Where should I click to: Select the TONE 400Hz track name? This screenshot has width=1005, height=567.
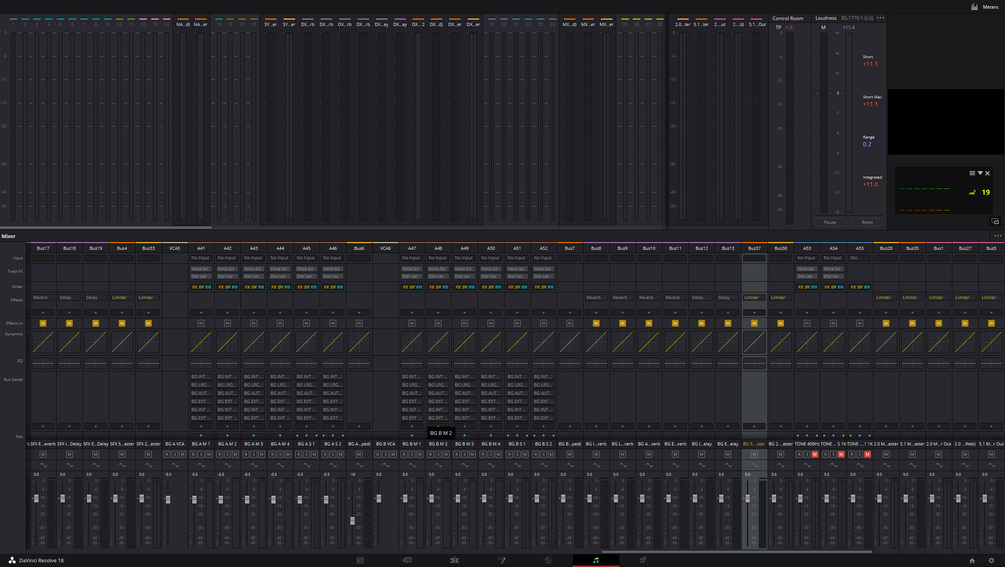pyautogui.click(x=806, y=443)
